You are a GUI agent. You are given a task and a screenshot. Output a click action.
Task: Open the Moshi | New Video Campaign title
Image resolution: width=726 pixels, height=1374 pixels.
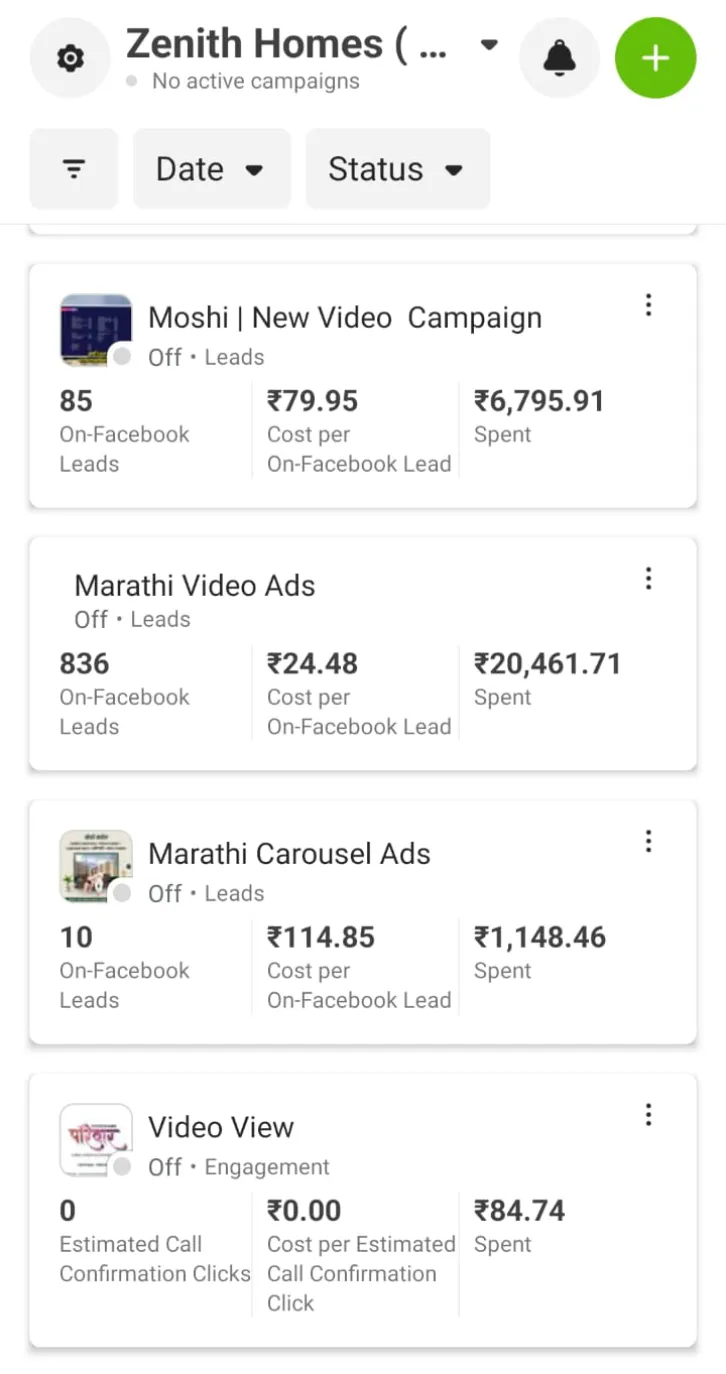[345, 318]
